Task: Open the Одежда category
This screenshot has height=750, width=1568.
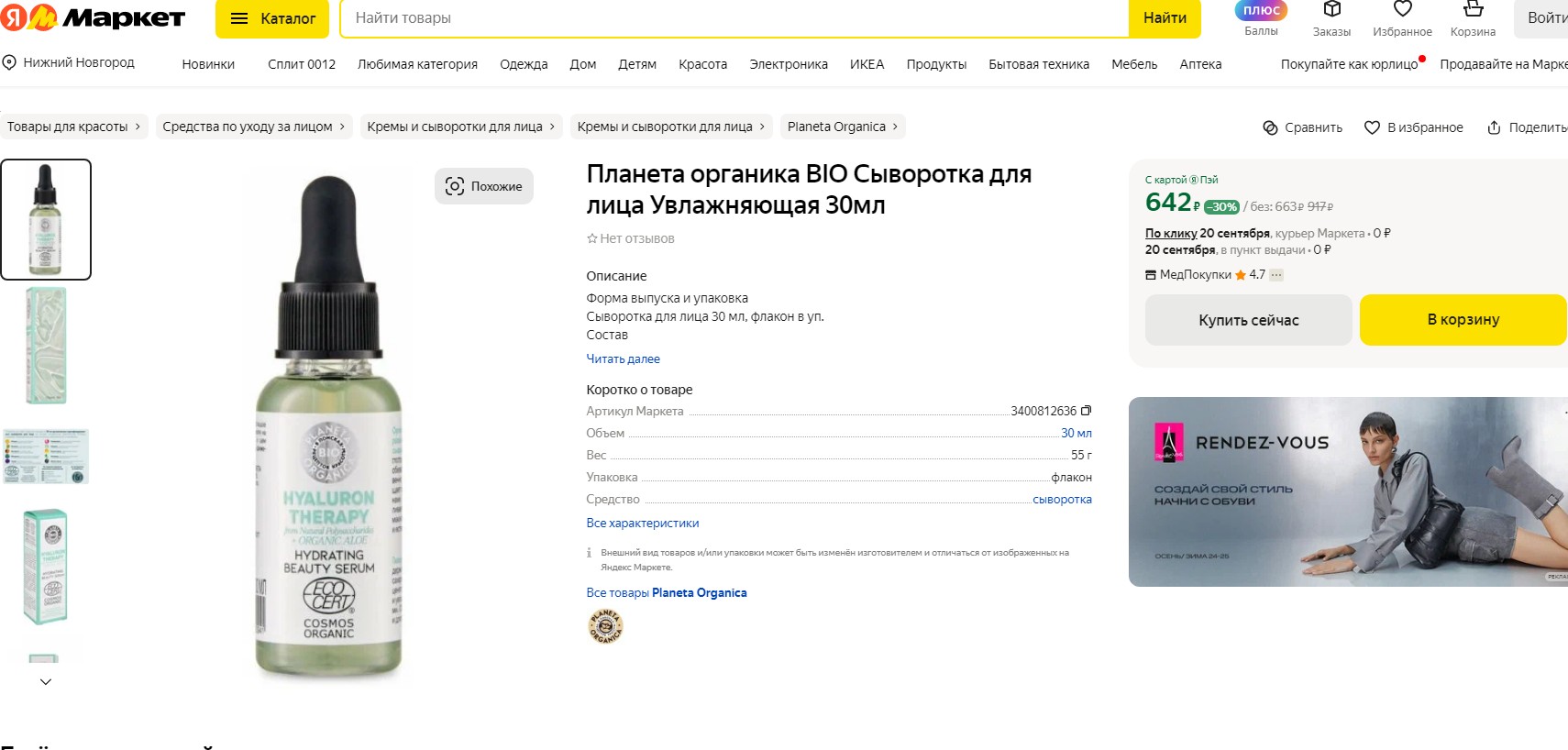Action: 524,64
